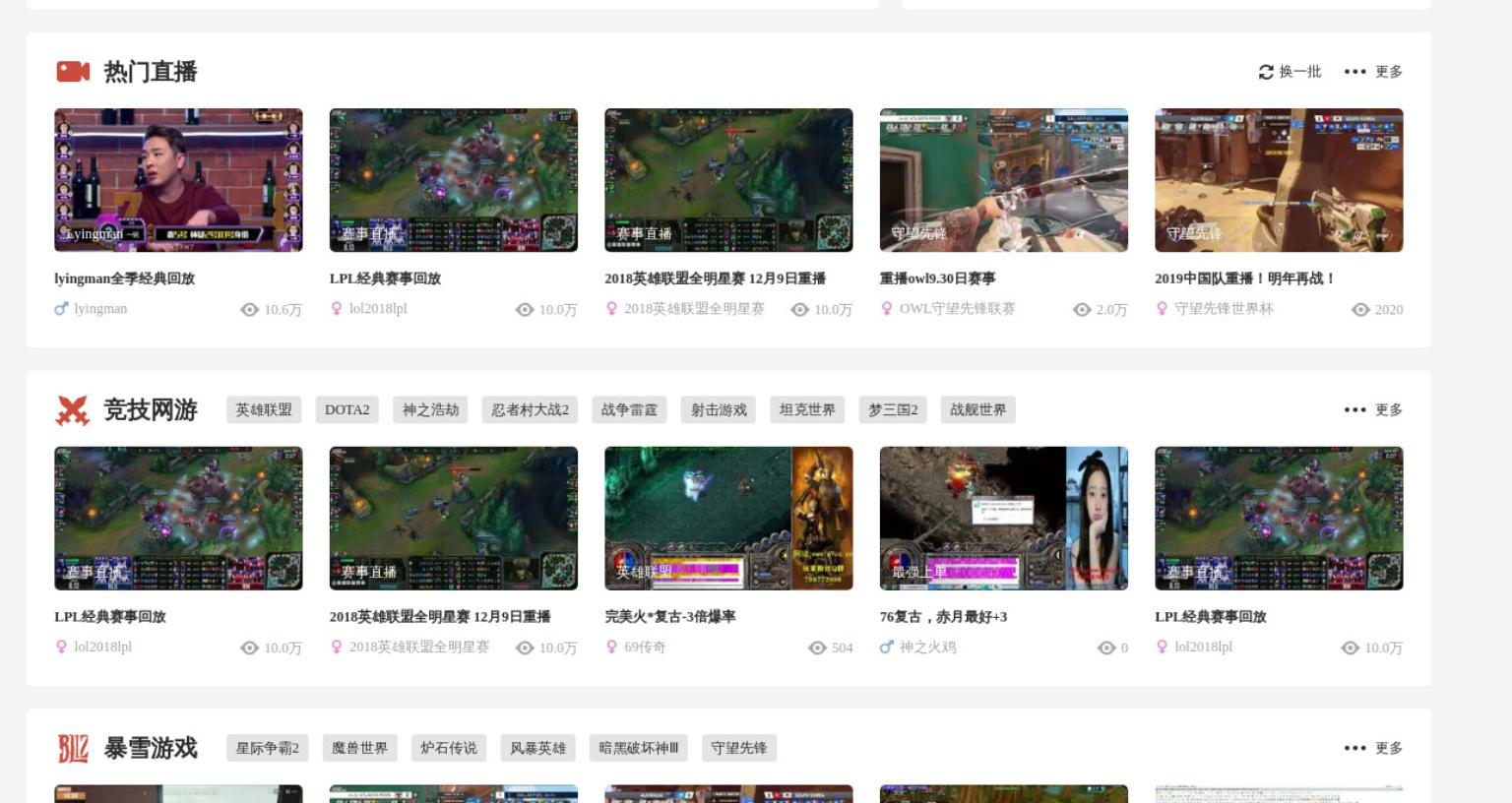Click the title 重播owl9.30日赛事
The image size is (1512, 803).
pyautogui.click(x=938, y=278)
